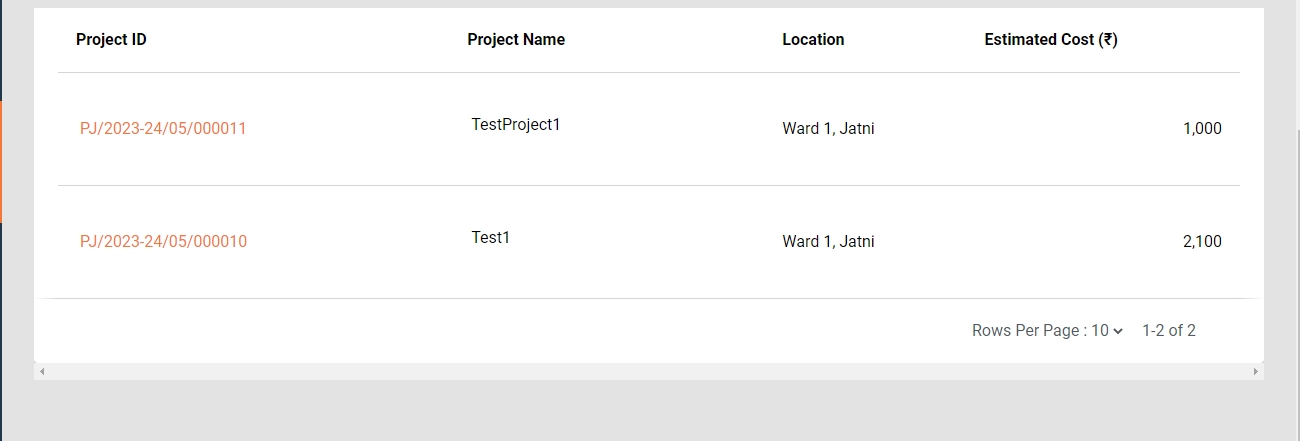
Task: Select Ward 1, Jatni in Test1 row
Action: coord(828,242)
